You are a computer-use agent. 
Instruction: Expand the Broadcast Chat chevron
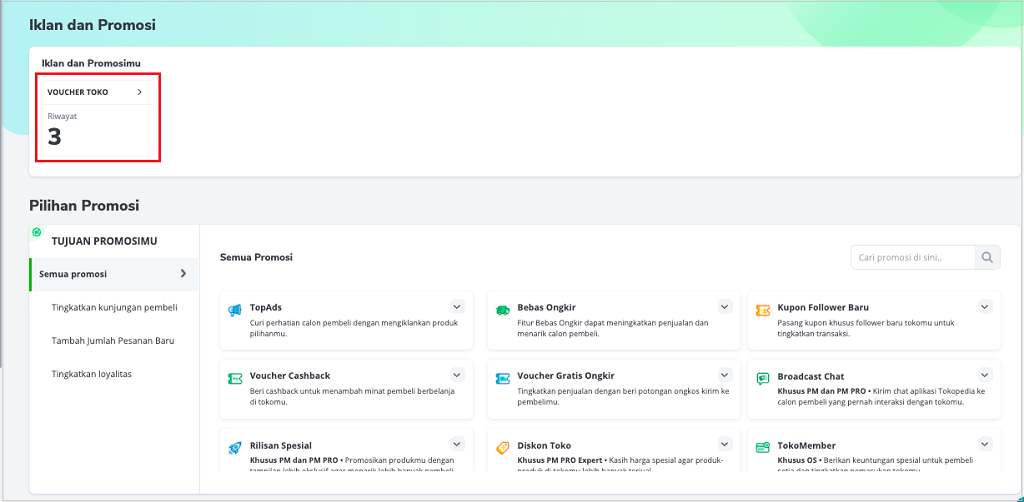pos(985,375)
